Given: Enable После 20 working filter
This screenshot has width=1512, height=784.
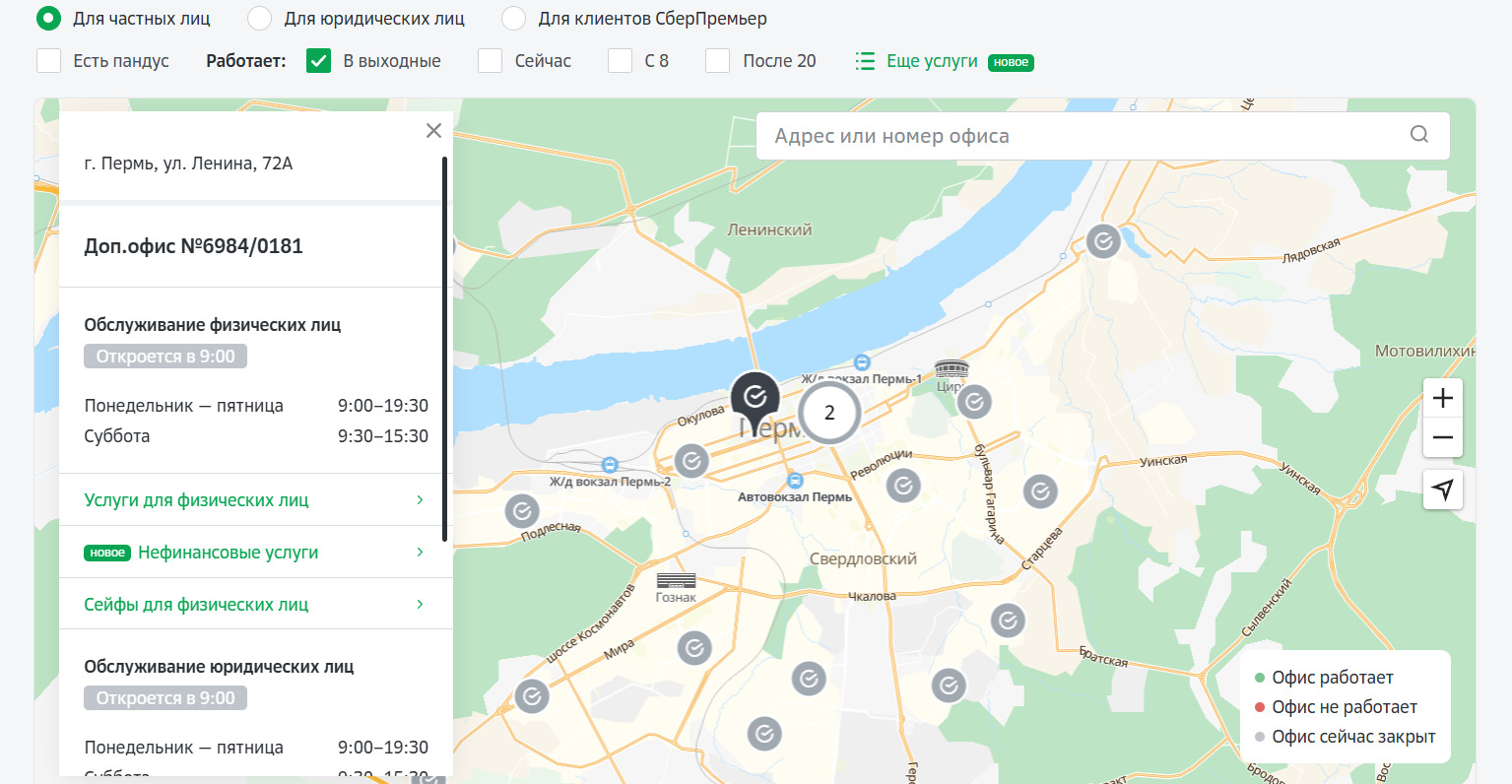Looking at the screenshot, I should (x=717, y=61).
